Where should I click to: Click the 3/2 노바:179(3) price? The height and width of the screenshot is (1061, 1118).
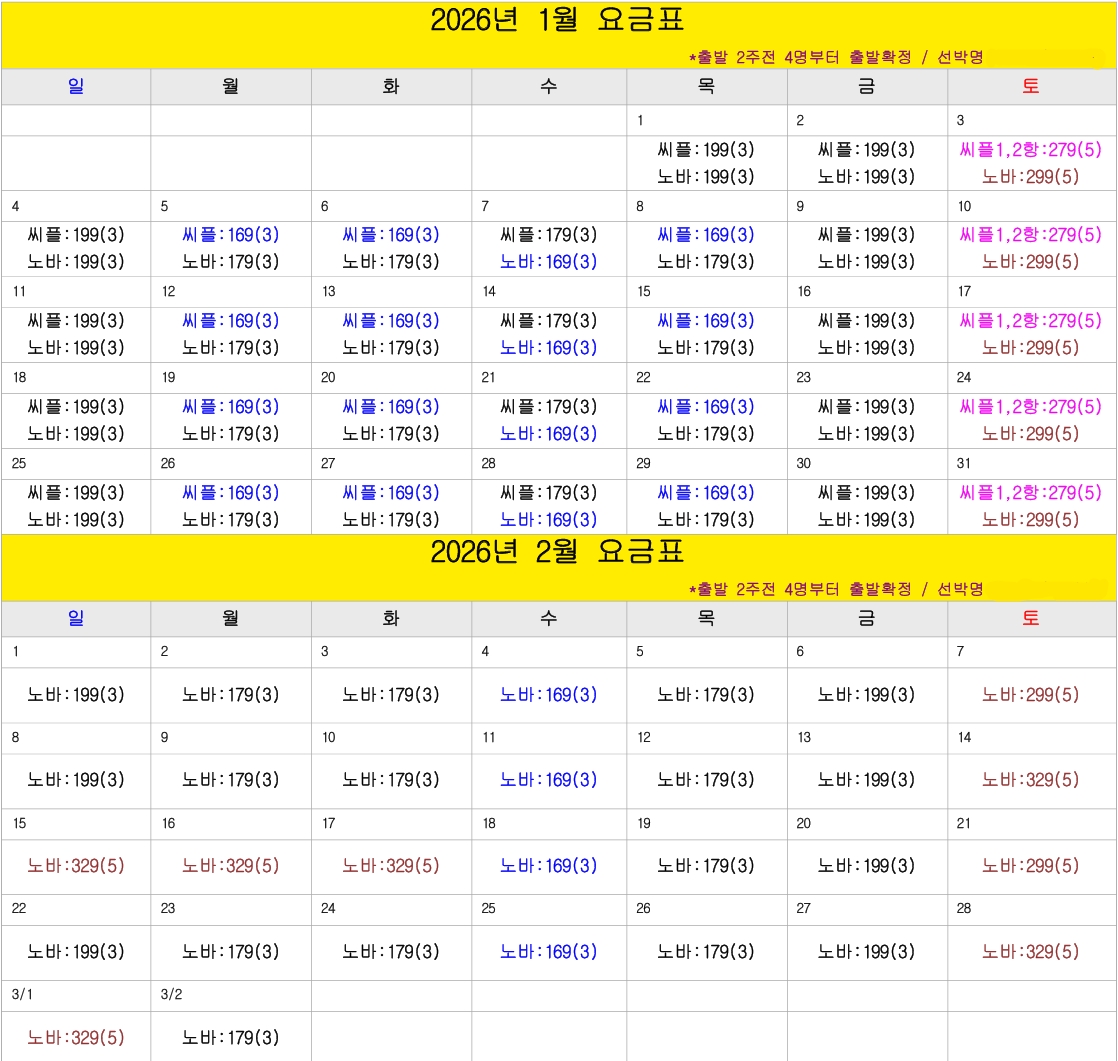pyautogui.click(x=231, y=1038)
